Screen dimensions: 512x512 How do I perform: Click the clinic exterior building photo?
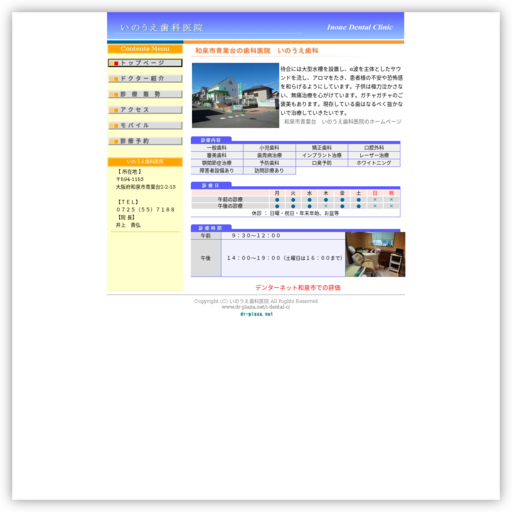235,95
